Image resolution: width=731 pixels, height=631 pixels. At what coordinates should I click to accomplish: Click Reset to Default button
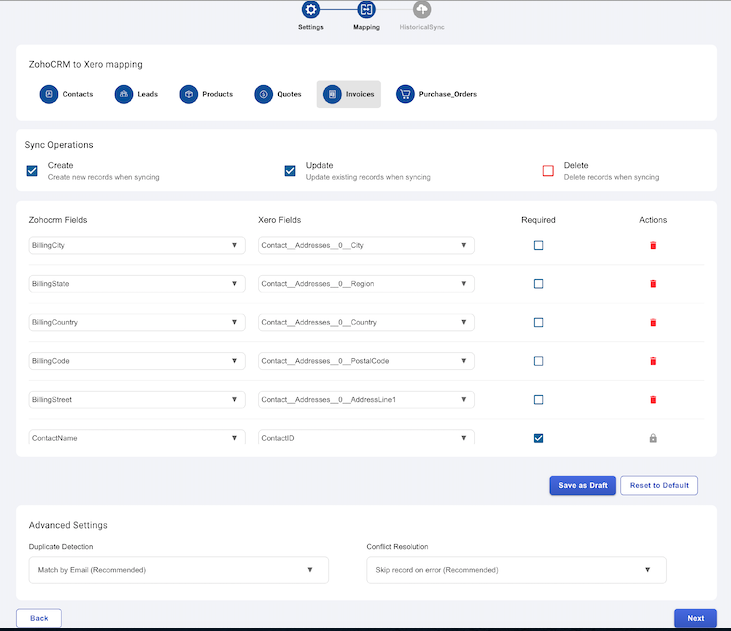(x=659, y=485)
